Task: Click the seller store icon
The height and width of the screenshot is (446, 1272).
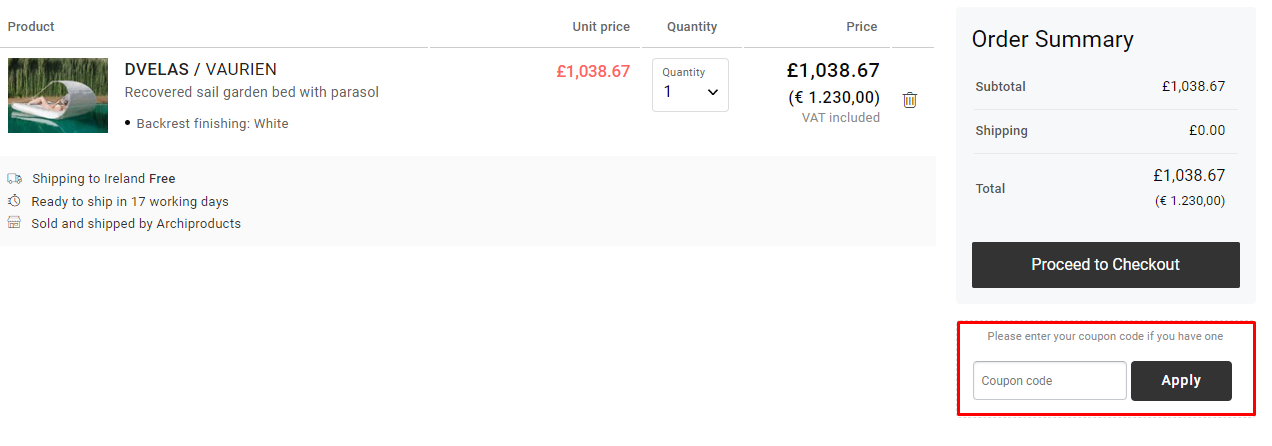Action: (14, 223)
